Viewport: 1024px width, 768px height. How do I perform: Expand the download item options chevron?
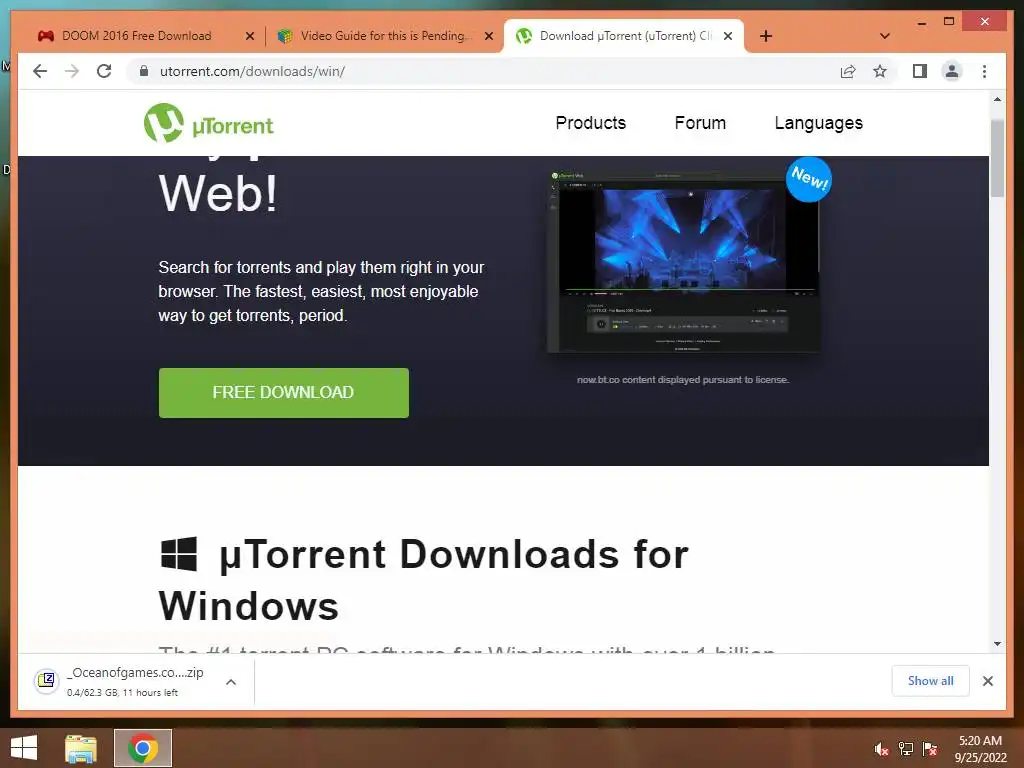231,682
